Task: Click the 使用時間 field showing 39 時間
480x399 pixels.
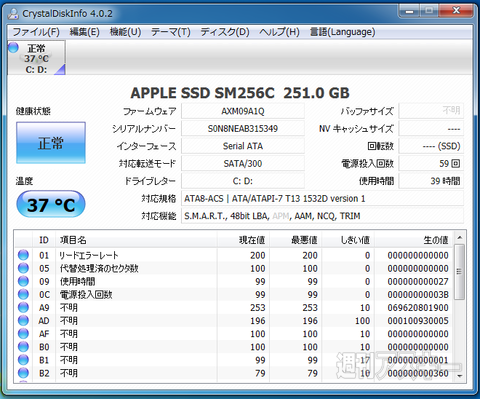Action: click(x=431, y=181)
